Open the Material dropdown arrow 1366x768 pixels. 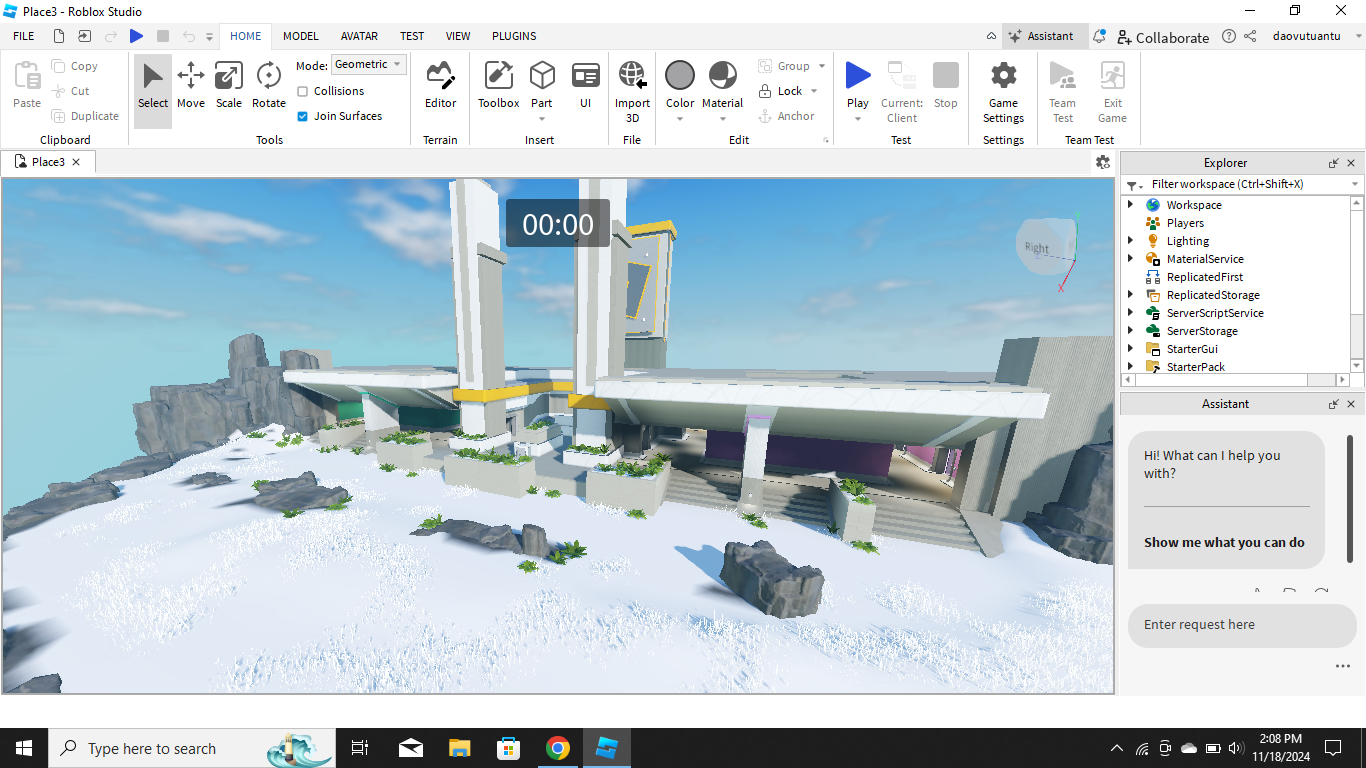pos(722,119)
